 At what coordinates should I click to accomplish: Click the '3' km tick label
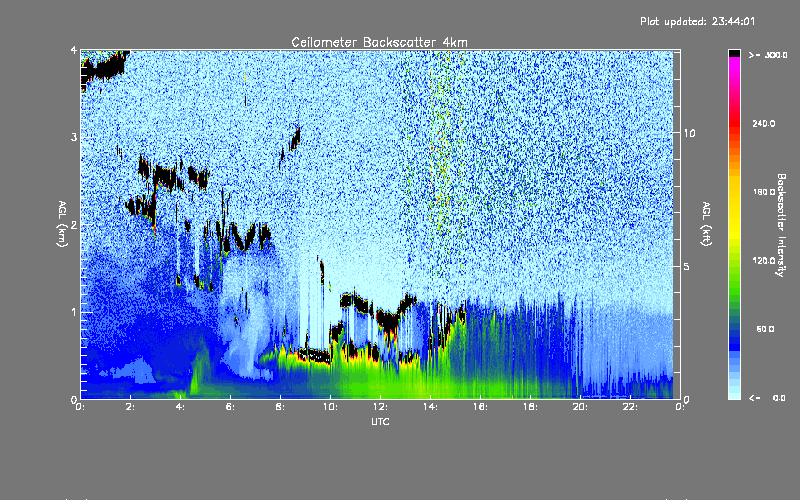coord(74,137)
